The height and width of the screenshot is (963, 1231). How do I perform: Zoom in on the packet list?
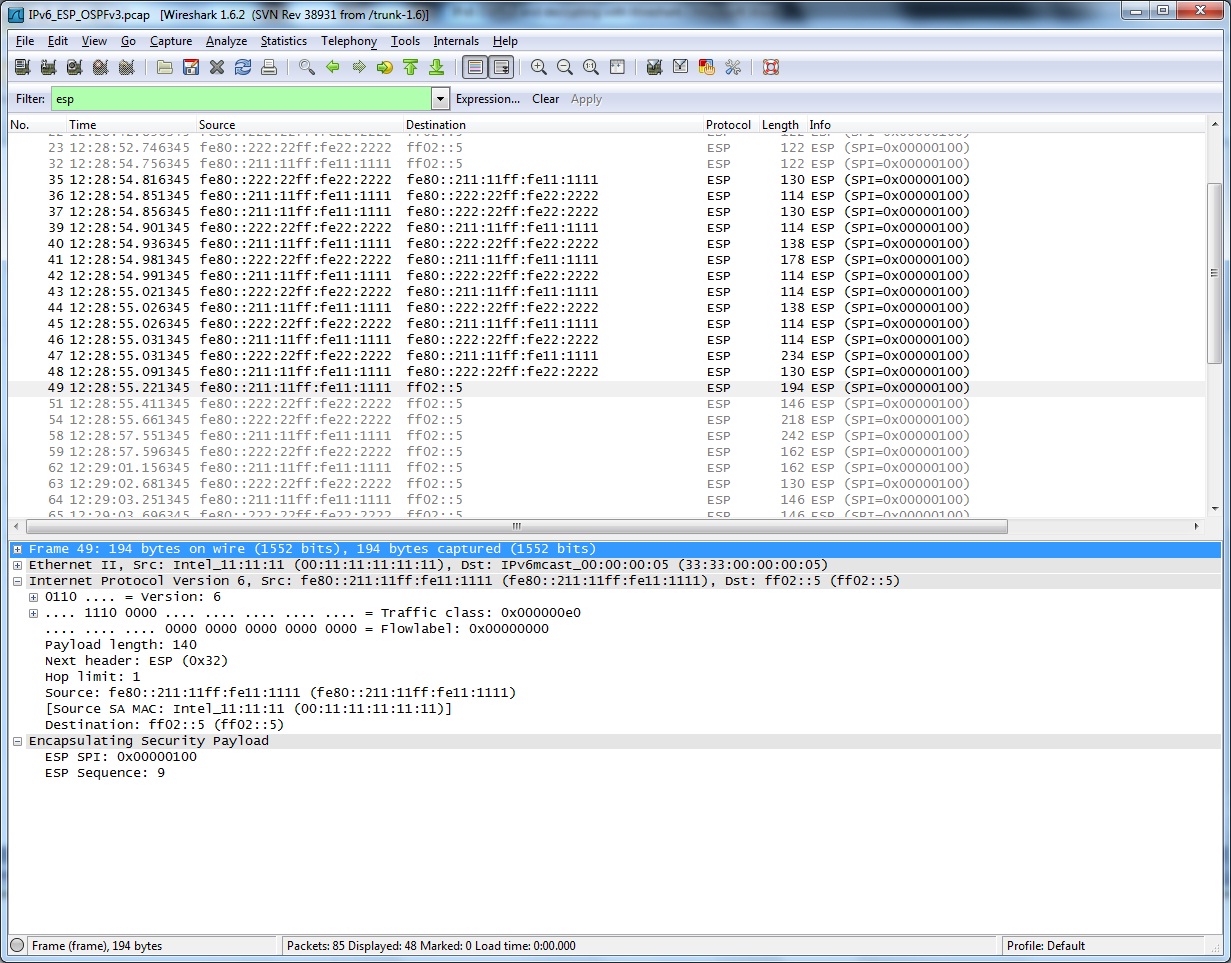tap(538, 67)
